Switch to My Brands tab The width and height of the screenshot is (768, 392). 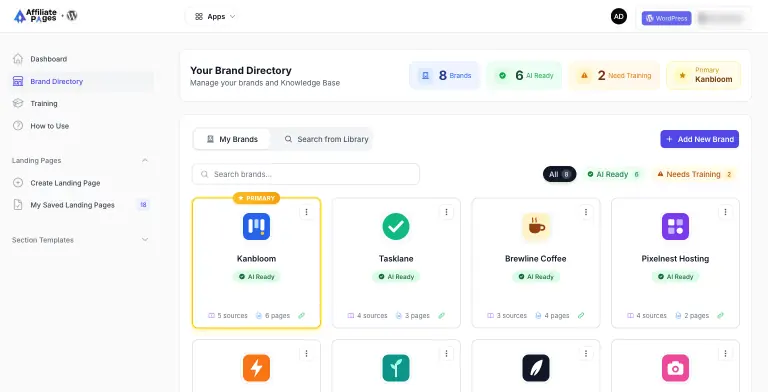[232, 139]
